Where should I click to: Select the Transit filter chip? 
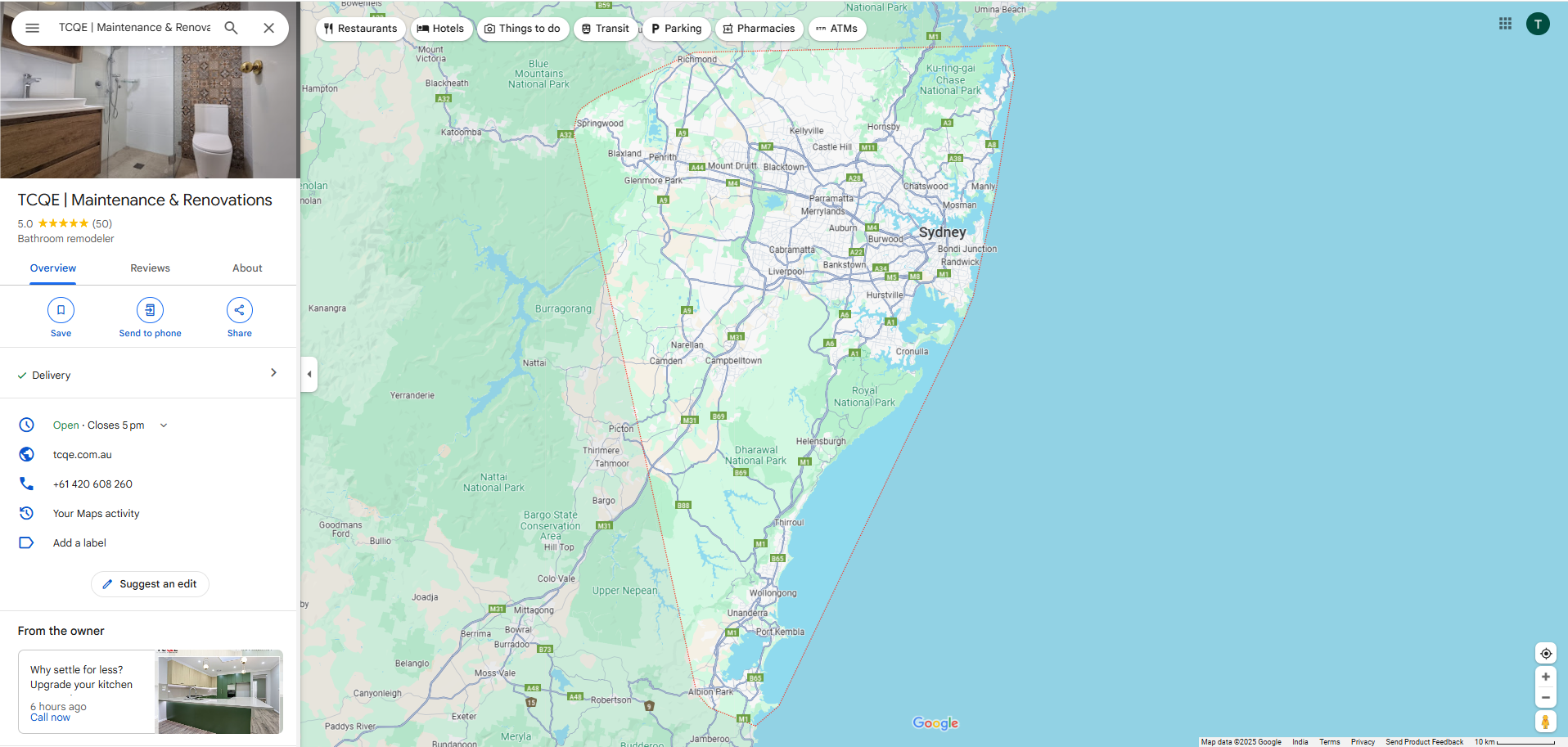(606, 29)
